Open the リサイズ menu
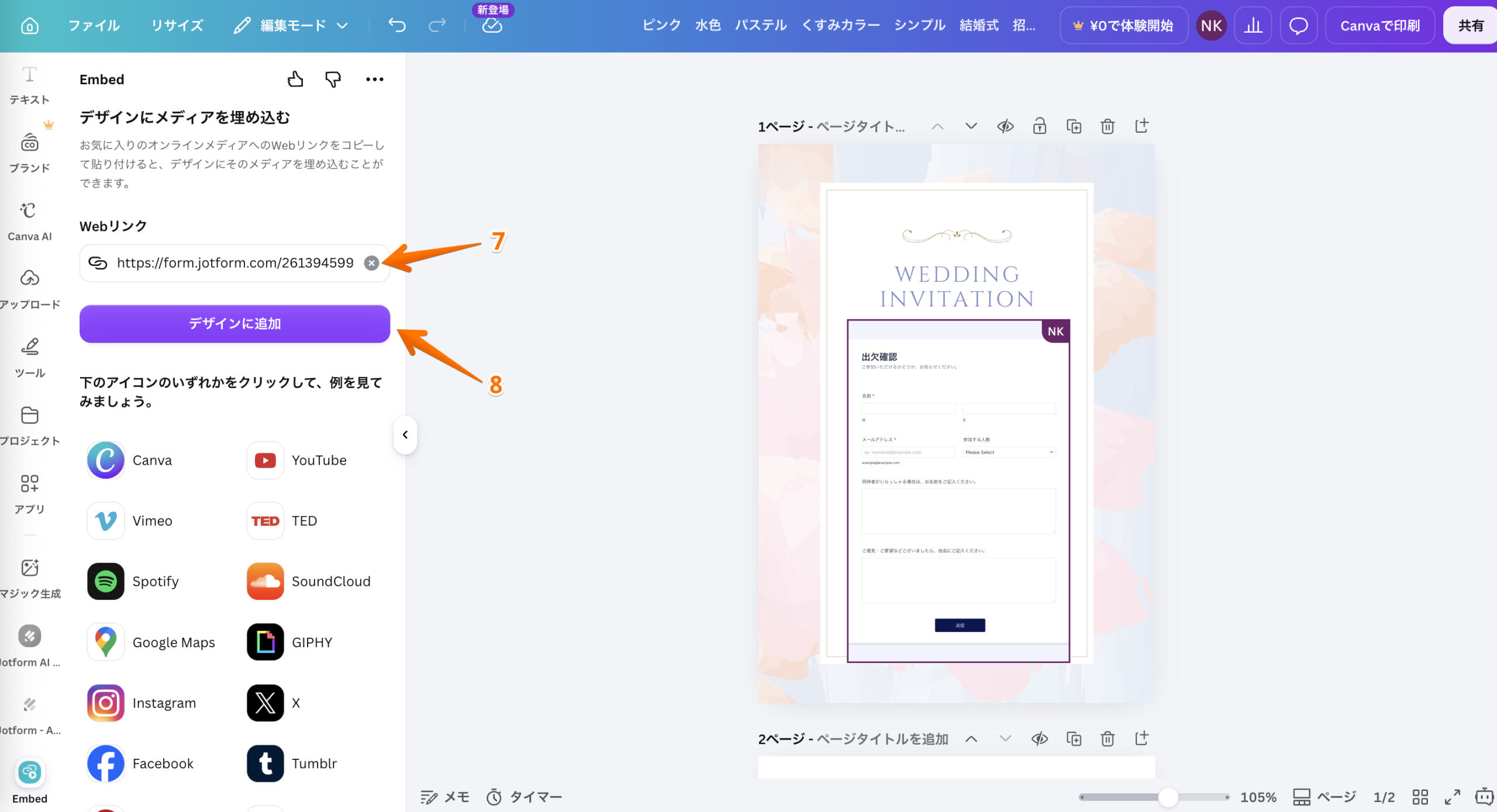 [177, 26]
